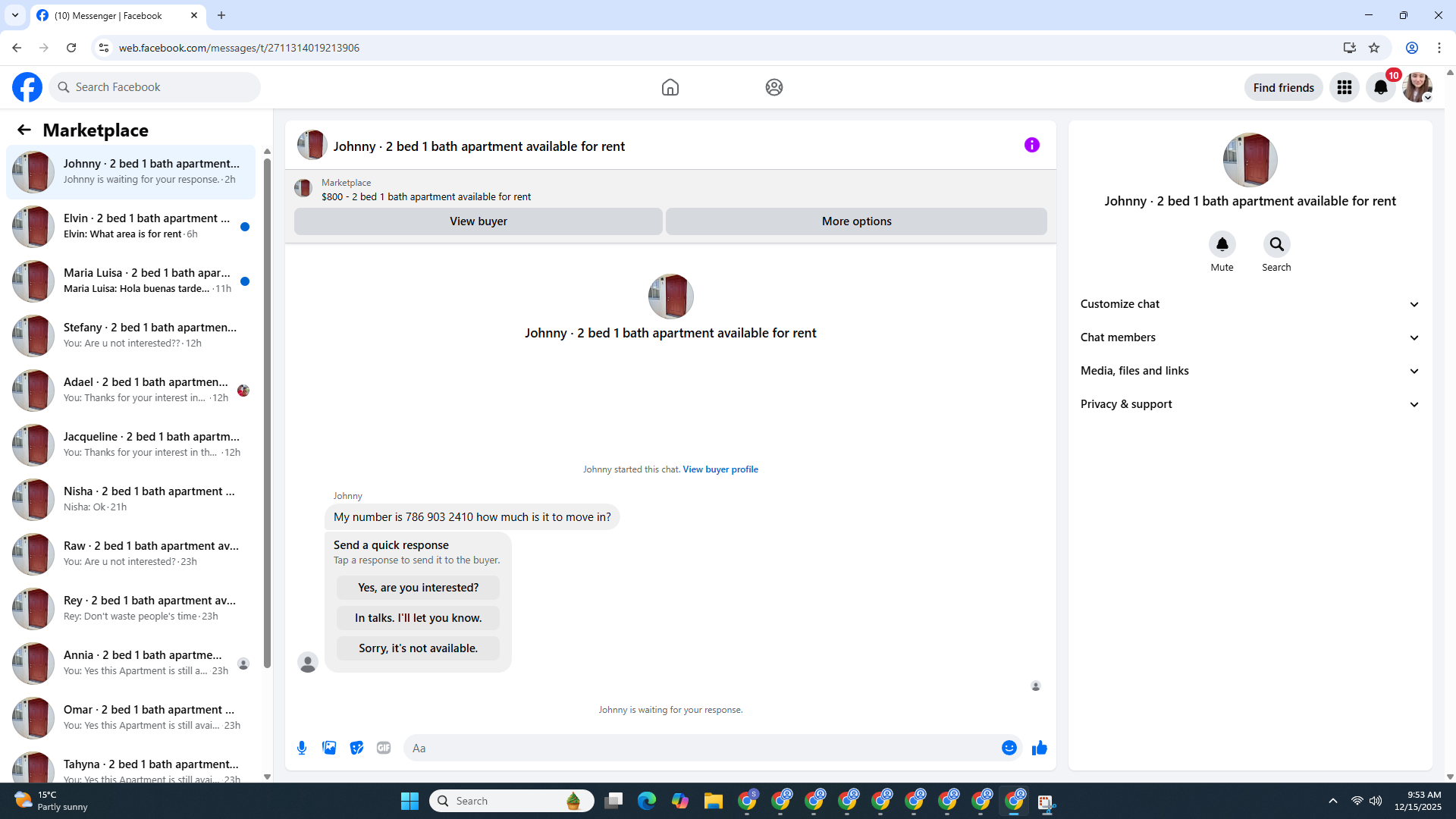Expand the Chat members section
The width and height of the screenshot is (1456, 819).
click(1250, 337)
